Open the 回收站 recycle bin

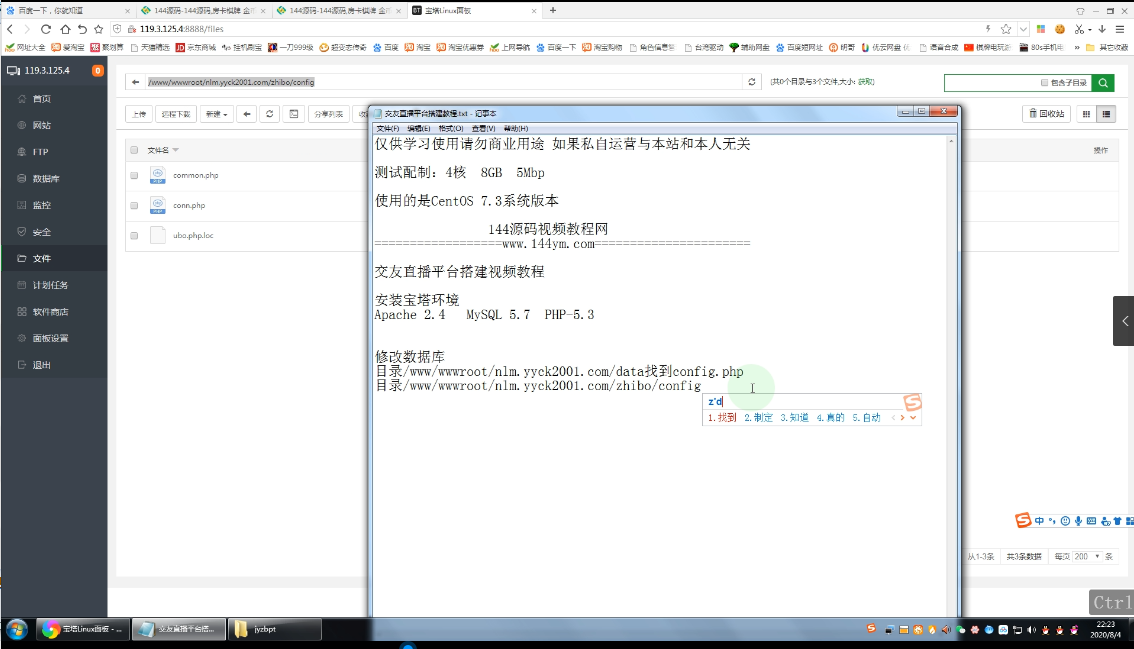pos(1046,114)
